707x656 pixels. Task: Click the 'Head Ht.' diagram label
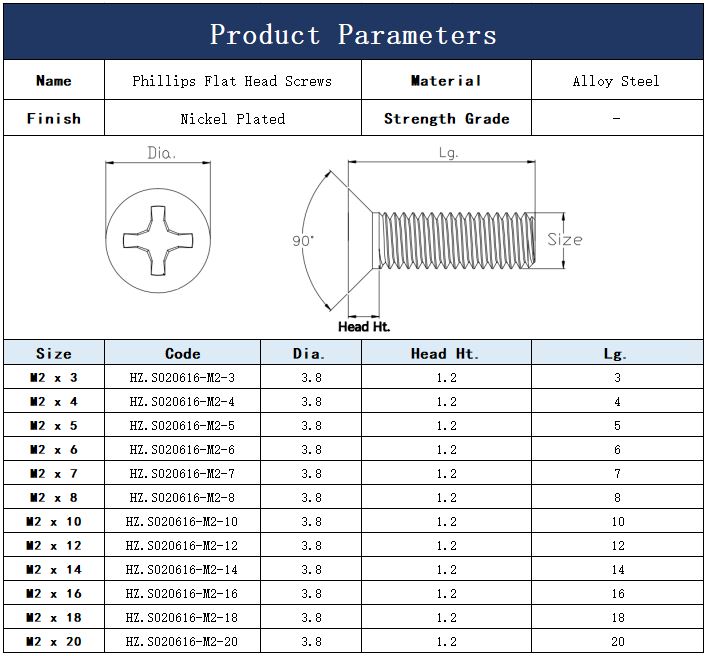pyautogui.click(x=364, y=326)
